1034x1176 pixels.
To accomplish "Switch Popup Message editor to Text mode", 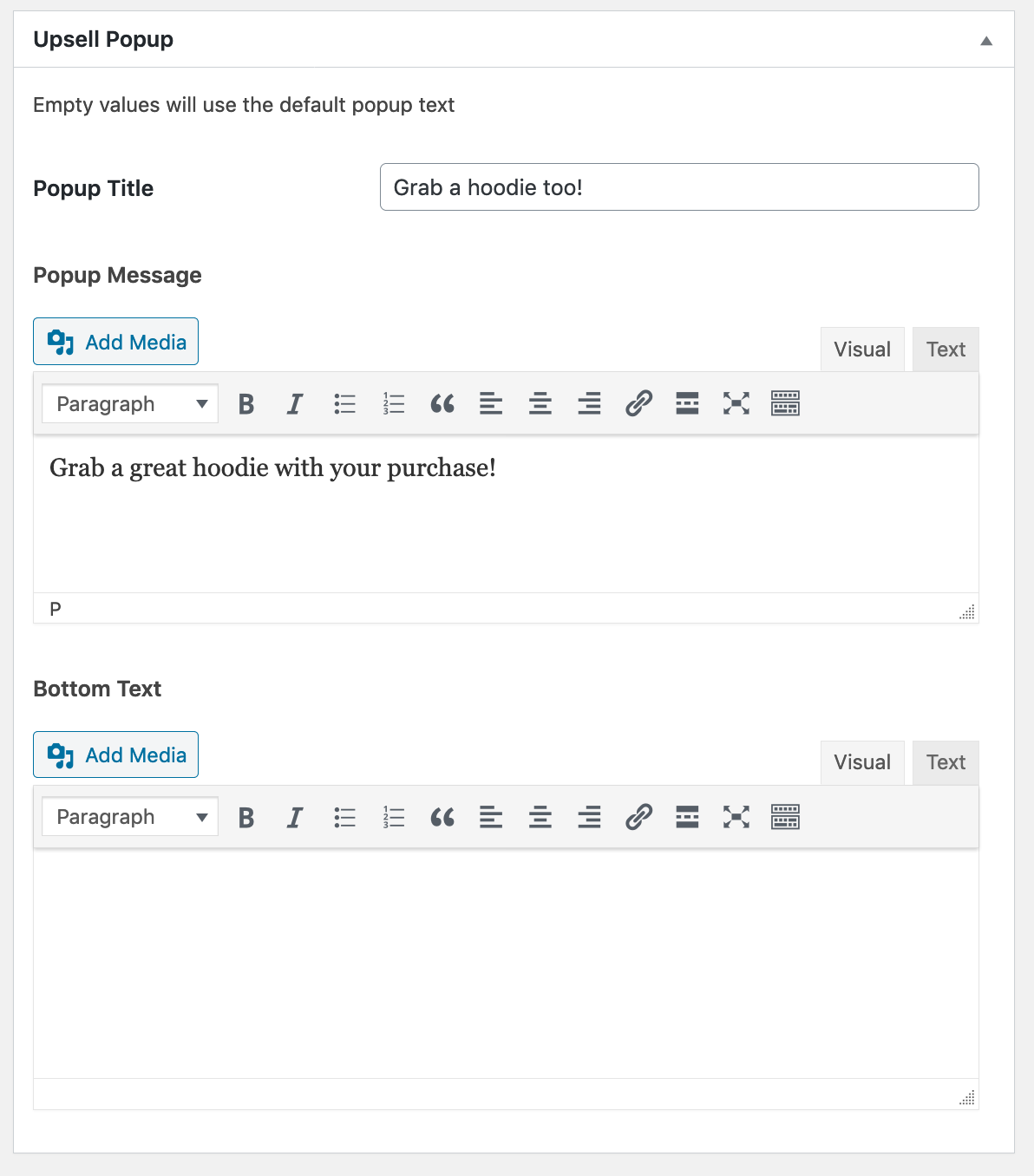I will click(945, 349).
